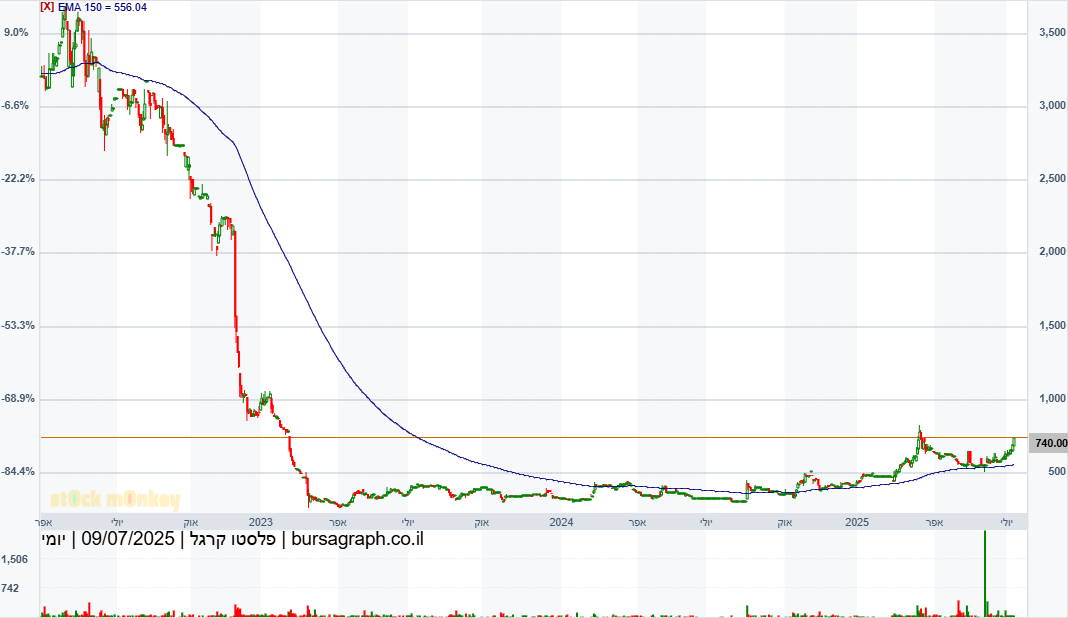Select the 2023 year label on time axis
Image resolution: width=1068 pixels, height=618 pixels.
pyautogui.click(x=260, y=523)
